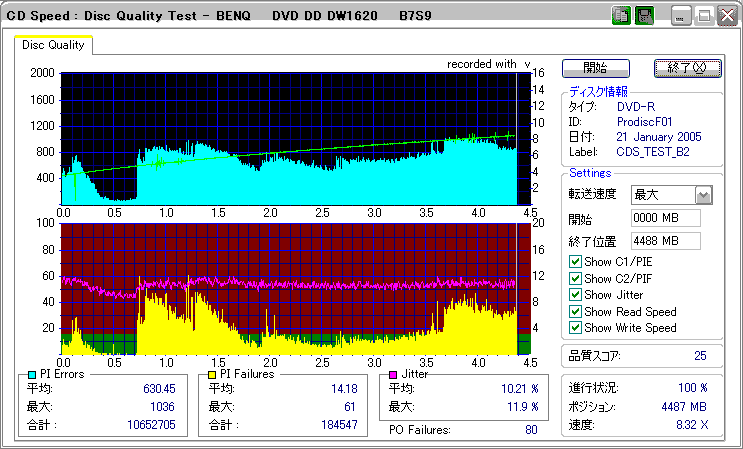Toggle Show Read Speed option
The width and height of the screenshot is (743, 449).
pos(575,312)
